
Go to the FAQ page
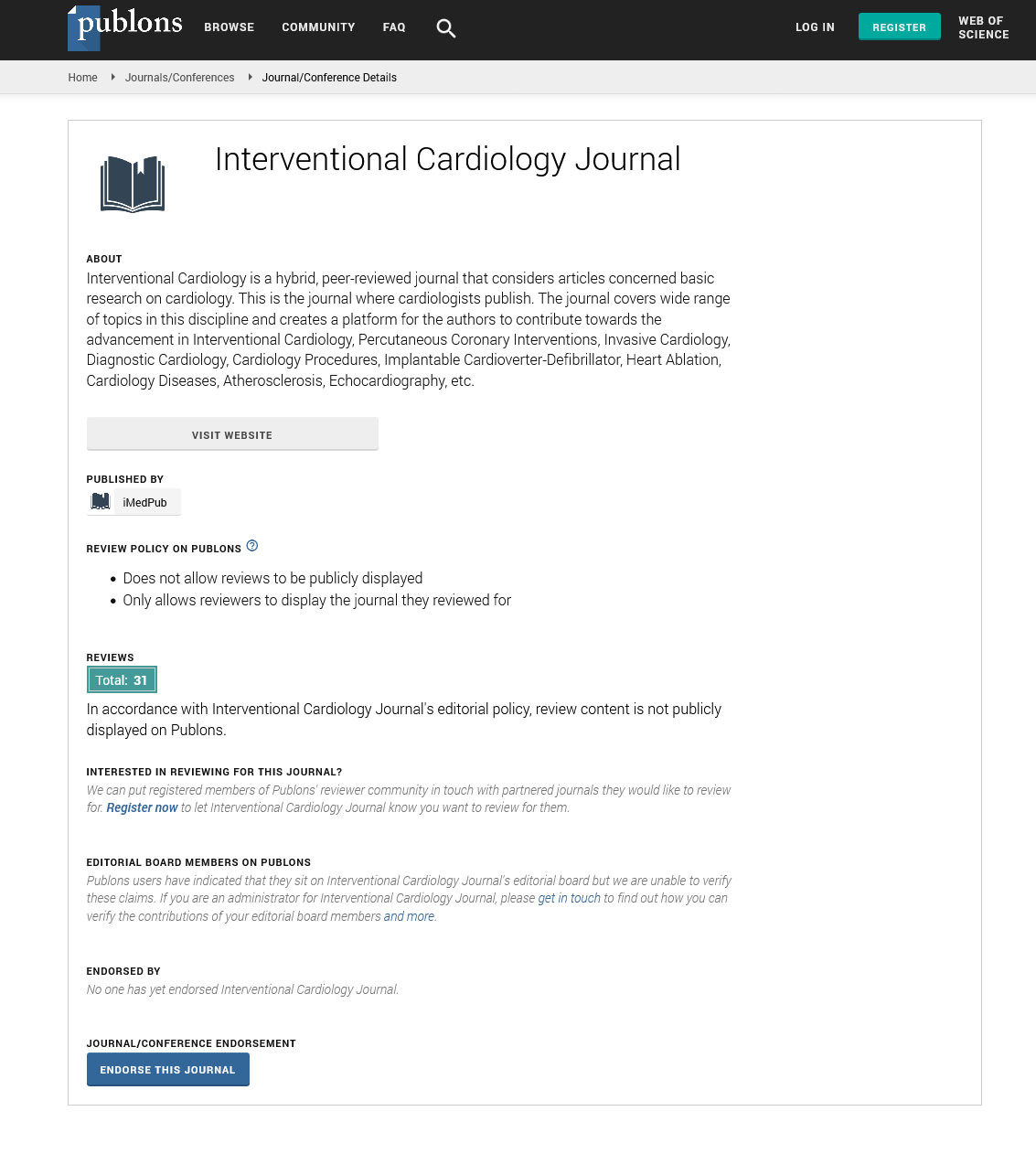(x=394, y=27)
